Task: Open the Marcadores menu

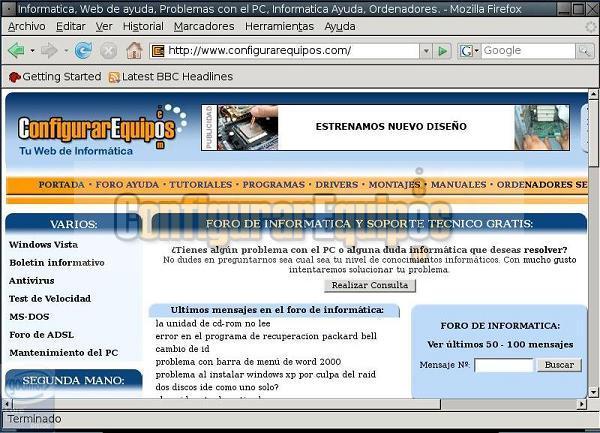Action: point(204,26)
